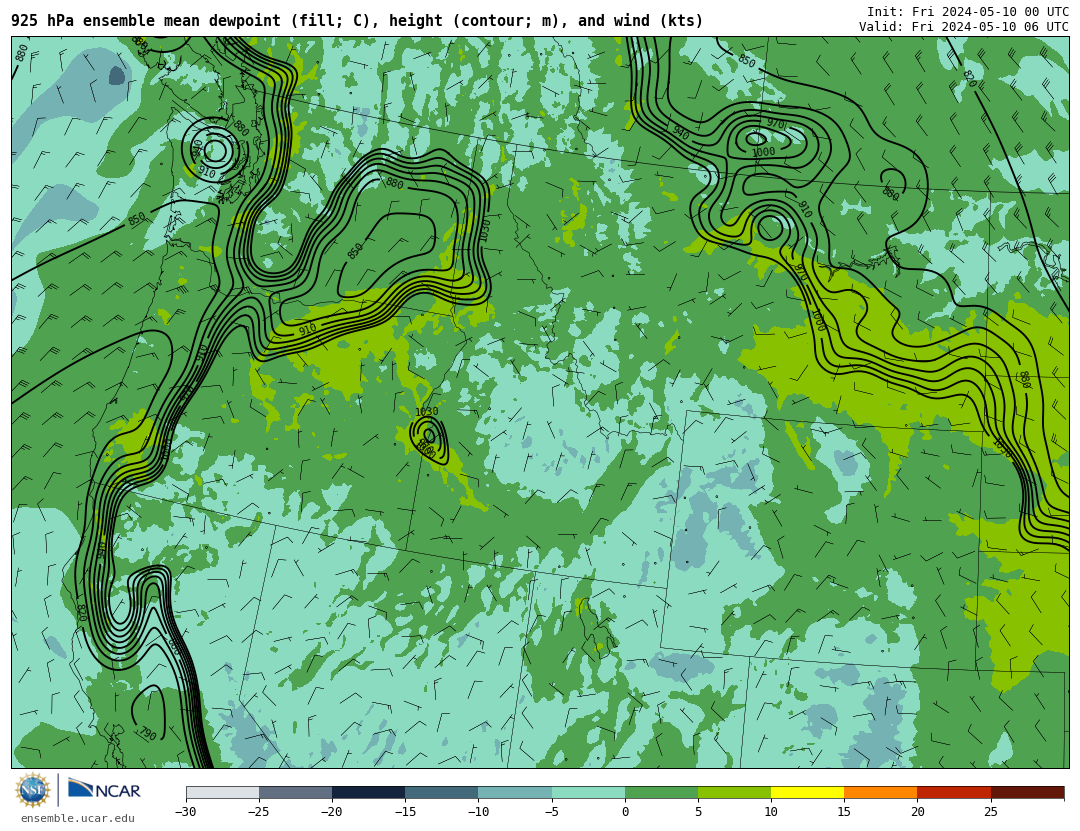This screenshot has height=831, width=1080.
Task: Click the colorbar tick label '-30'
Action: point(185,812)
